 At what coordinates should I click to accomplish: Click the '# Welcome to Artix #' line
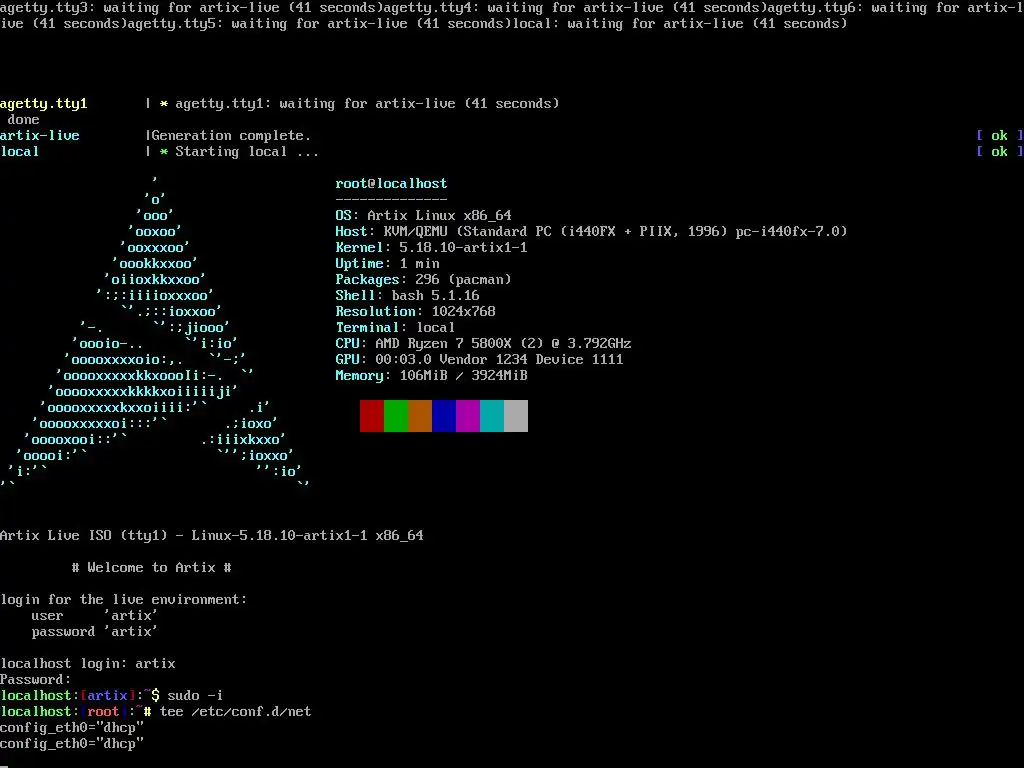[x=152, y=568]
